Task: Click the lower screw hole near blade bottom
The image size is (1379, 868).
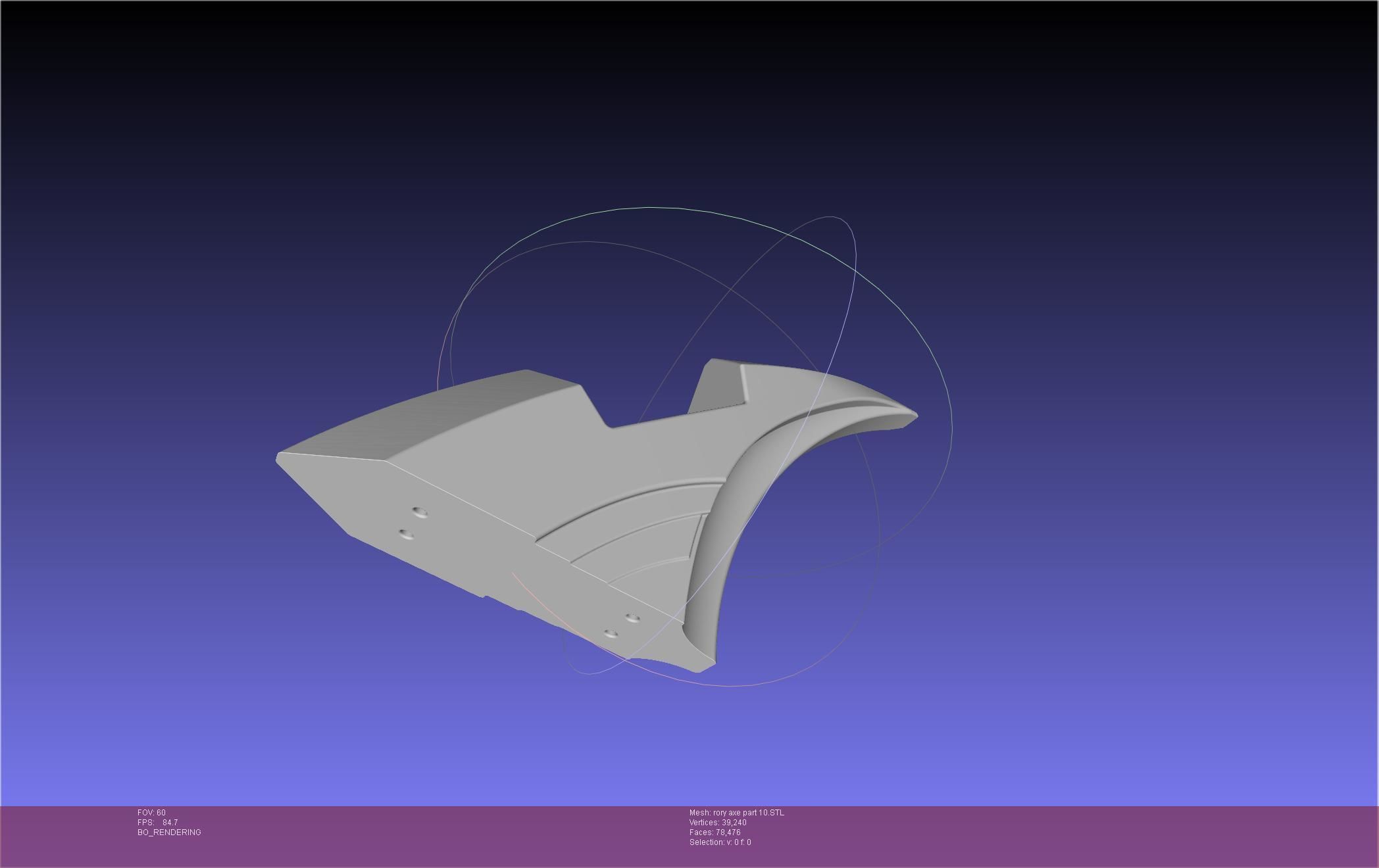Action: pos(611,634)
